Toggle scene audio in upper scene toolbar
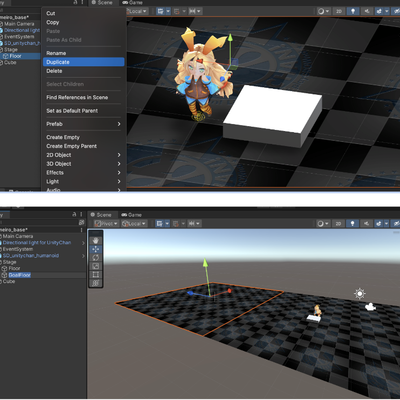 pos(367,11)
